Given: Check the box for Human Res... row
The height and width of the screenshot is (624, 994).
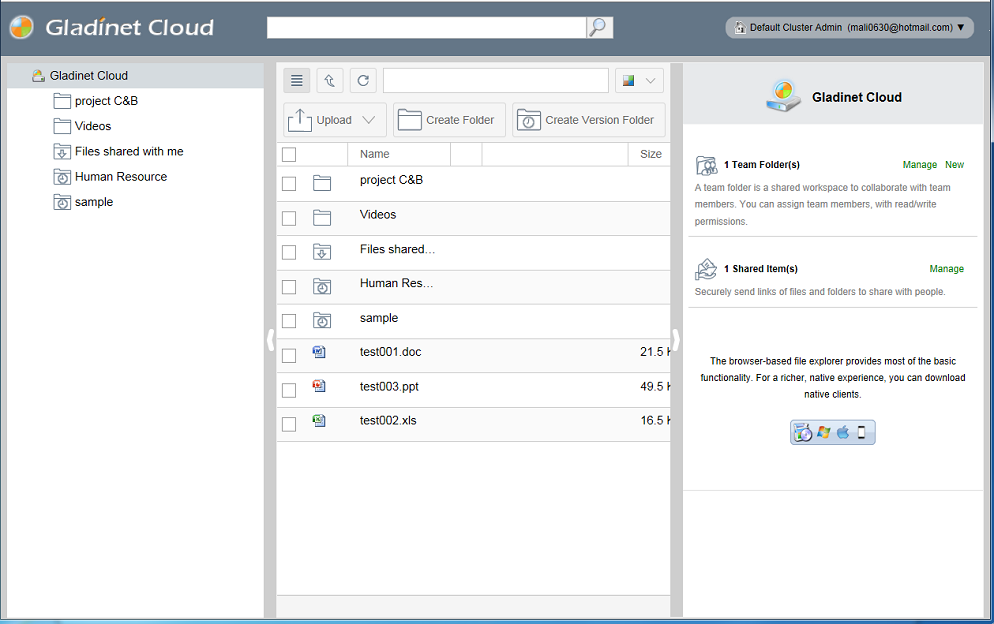Looking at the screenshot, I should pos(289,287).
